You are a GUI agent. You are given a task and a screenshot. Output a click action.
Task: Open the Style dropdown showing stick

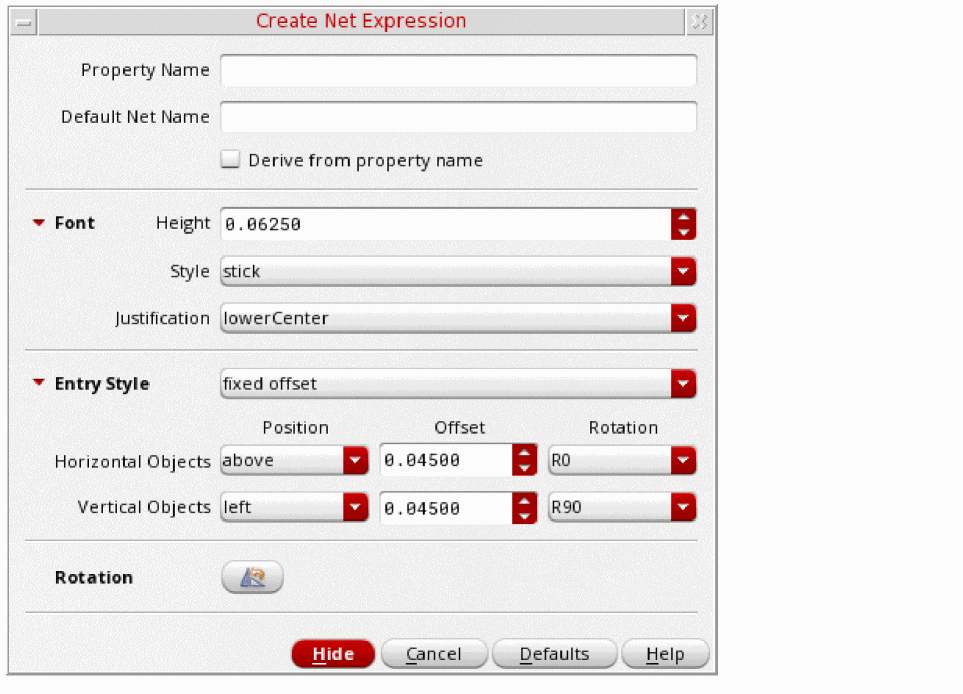[x=458, y=271]
